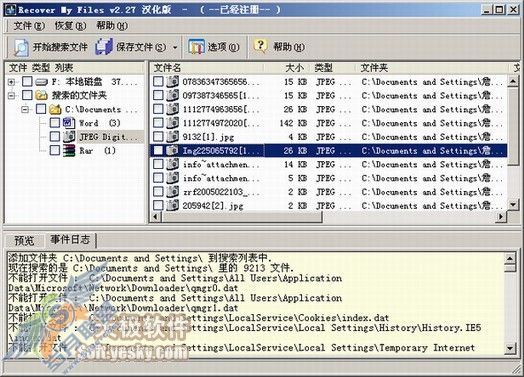Image resolution: width=524 pixels, height=377 pixels.
Task: Open the 保存文件 dropdown arrow
Action: 175,47
